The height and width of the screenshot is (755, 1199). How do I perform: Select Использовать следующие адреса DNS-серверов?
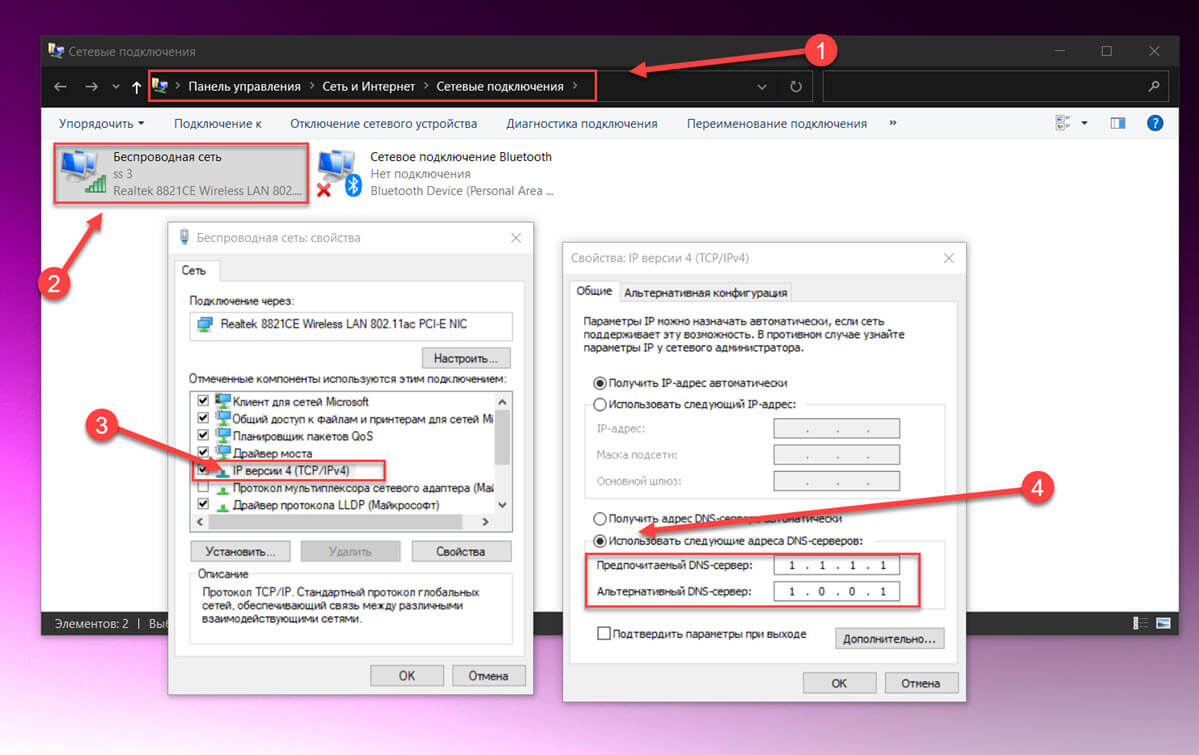(600, 541)
